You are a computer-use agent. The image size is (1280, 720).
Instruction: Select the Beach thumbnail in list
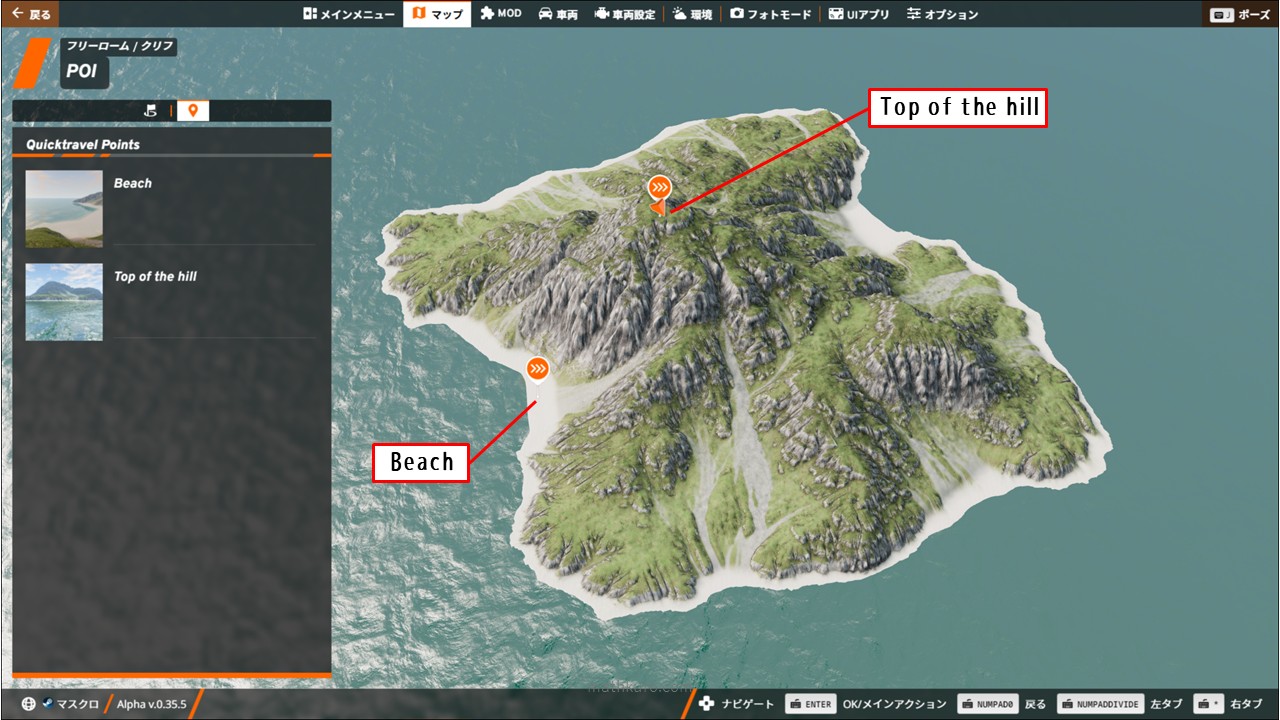click(x=64, y=209)
